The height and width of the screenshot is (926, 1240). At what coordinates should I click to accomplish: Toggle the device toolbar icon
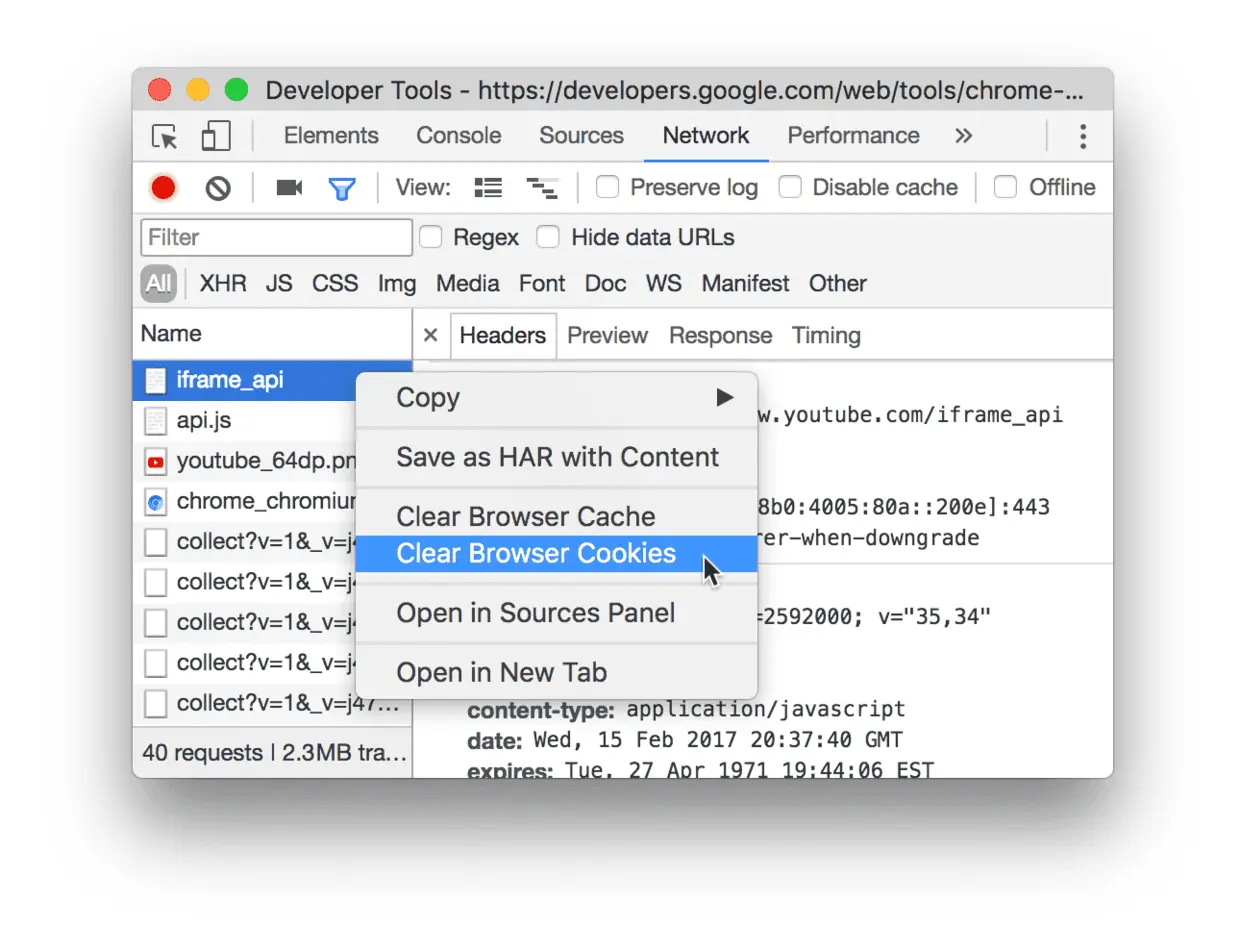(215, 136)
